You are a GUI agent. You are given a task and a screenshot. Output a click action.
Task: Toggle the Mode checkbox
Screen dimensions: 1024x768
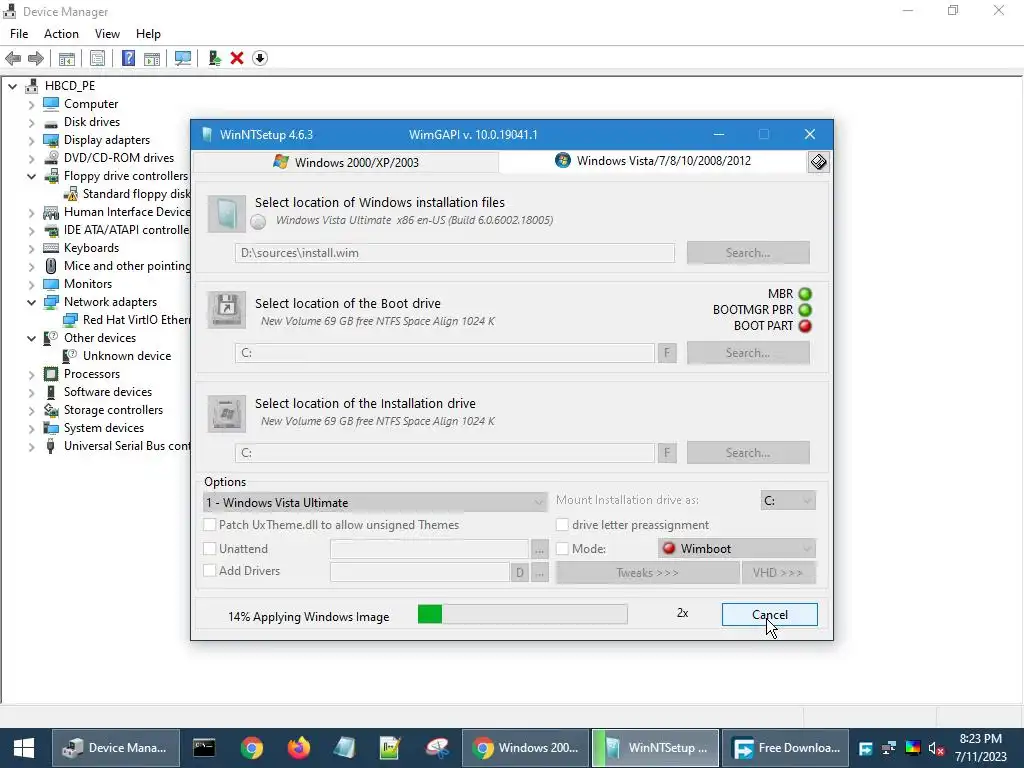[562, 549]
